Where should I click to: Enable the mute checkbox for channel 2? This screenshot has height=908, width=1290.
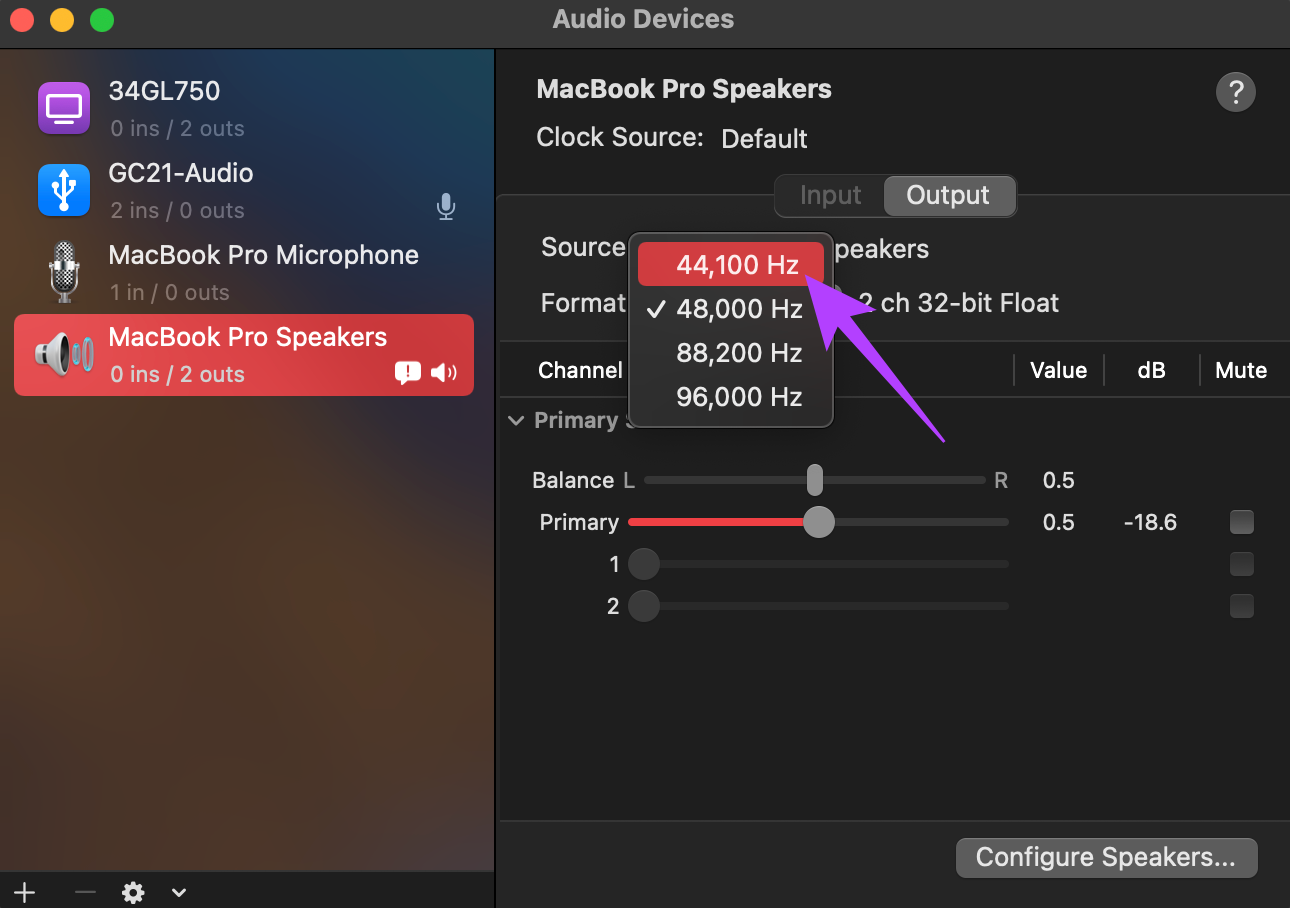[x=1241, y=606]
